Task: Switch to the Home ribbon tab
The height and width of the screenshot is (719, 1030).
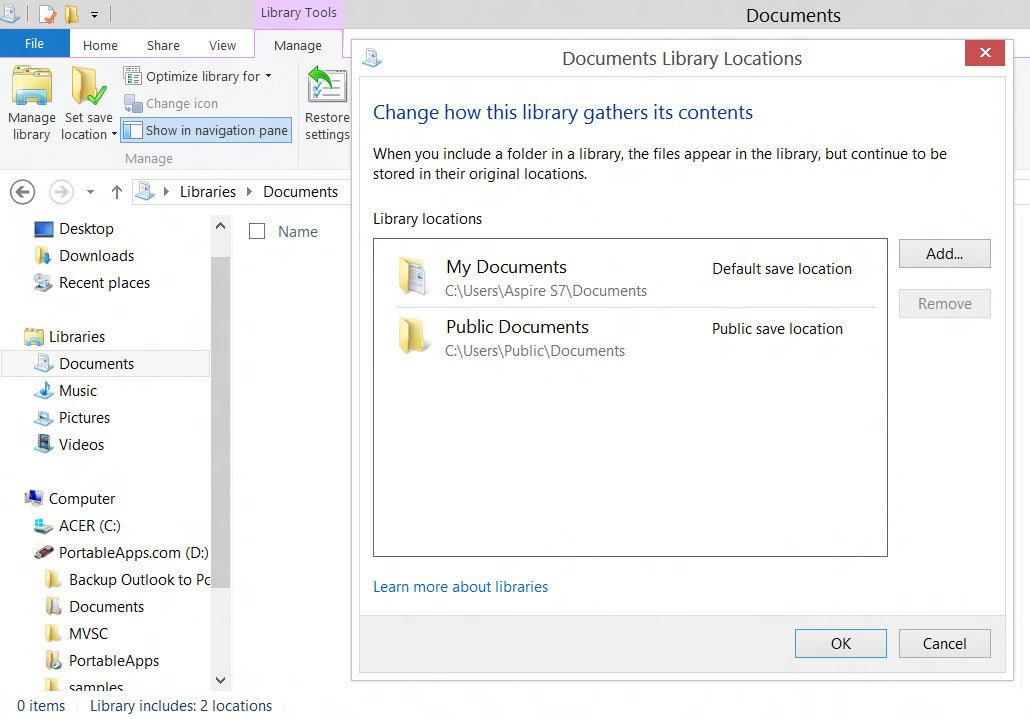Action: pos(100,45)
